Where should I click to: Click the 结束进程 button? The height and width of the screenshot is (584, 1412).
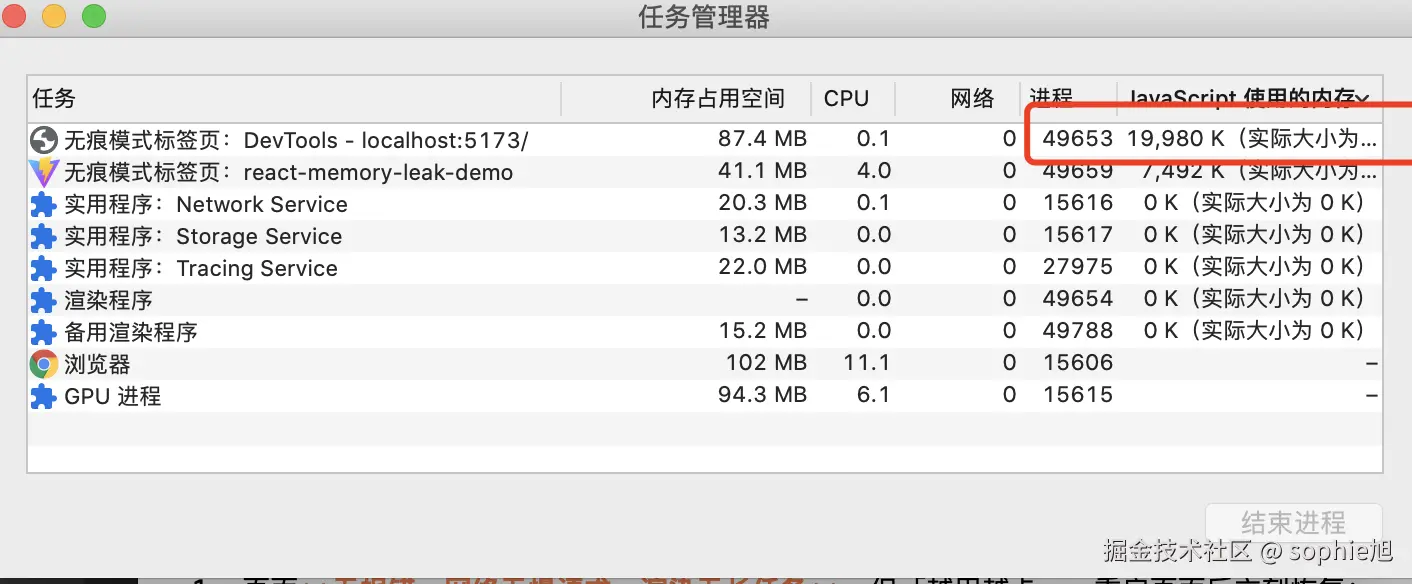1295,522
